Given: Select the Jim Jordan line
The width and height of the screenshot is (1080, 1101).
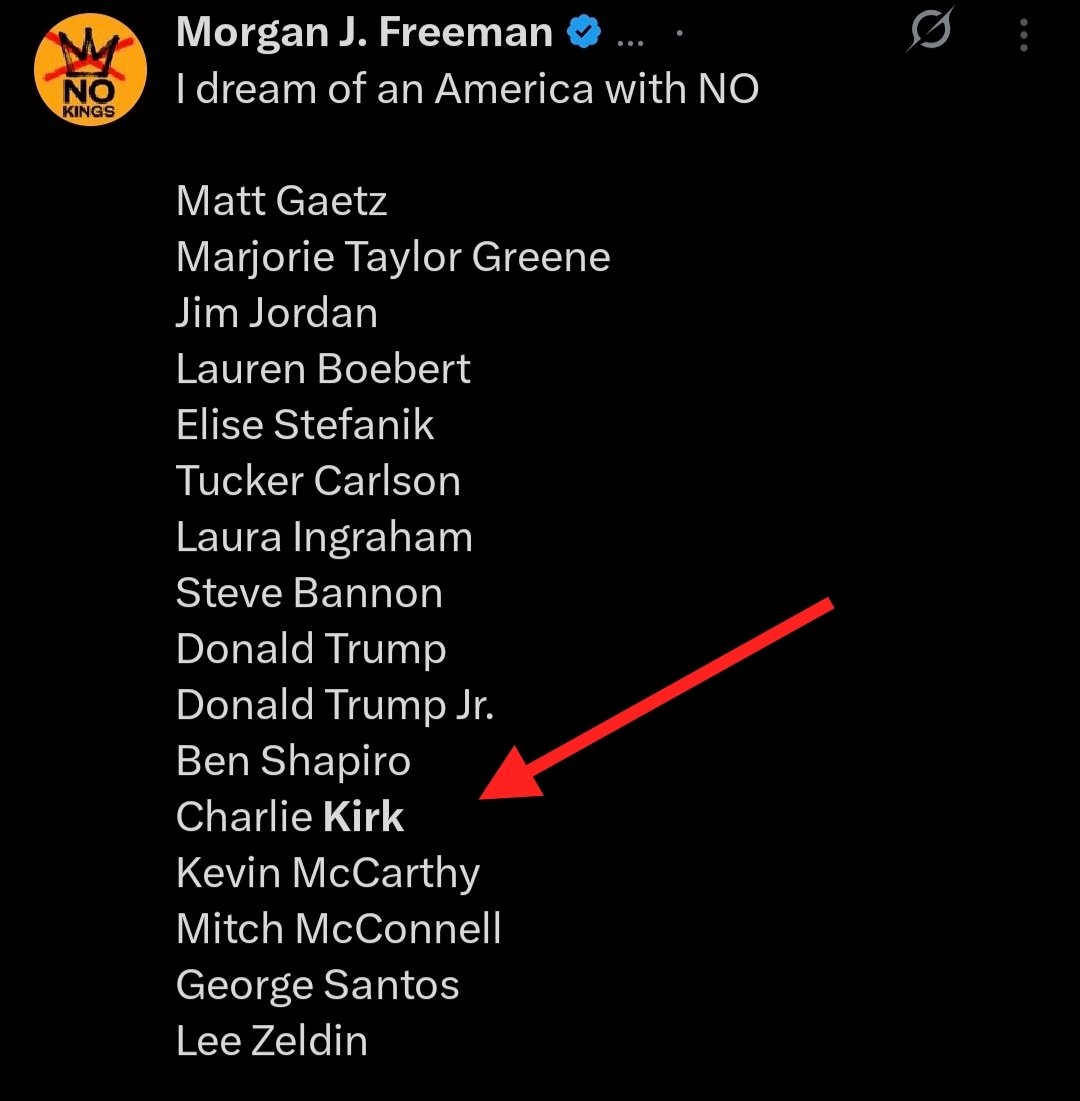Looking at the screenshot, I should point(277,313).
